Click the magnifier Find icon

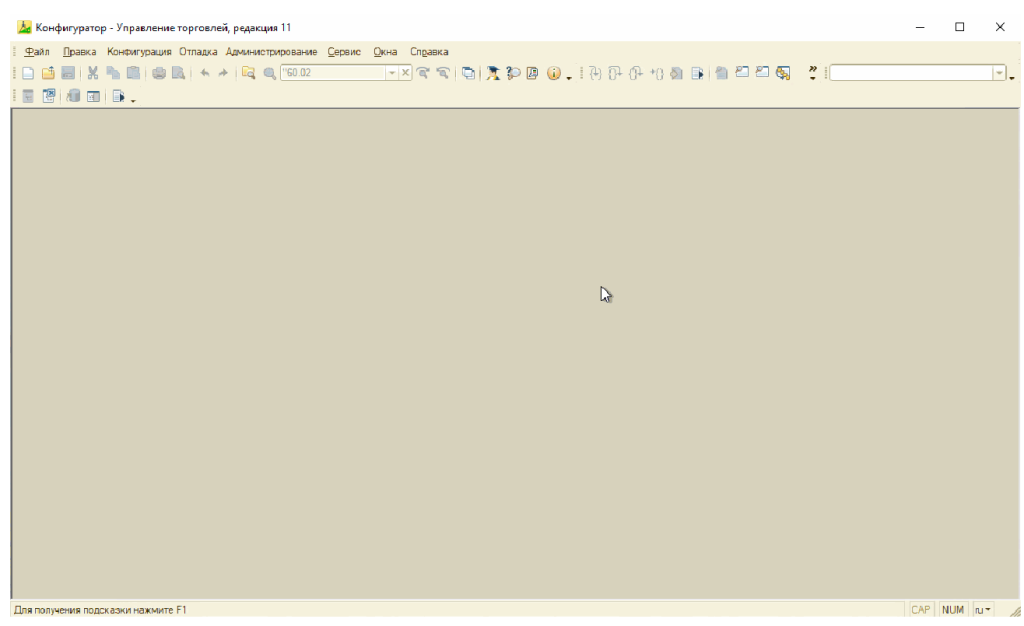point(269,73)
